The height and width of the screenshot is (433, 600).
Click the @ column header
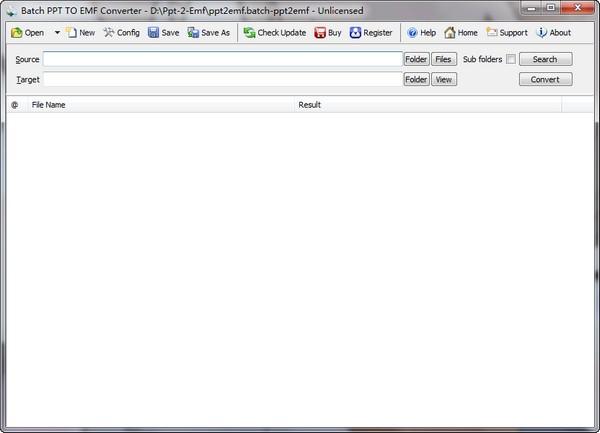click(15, 105)
